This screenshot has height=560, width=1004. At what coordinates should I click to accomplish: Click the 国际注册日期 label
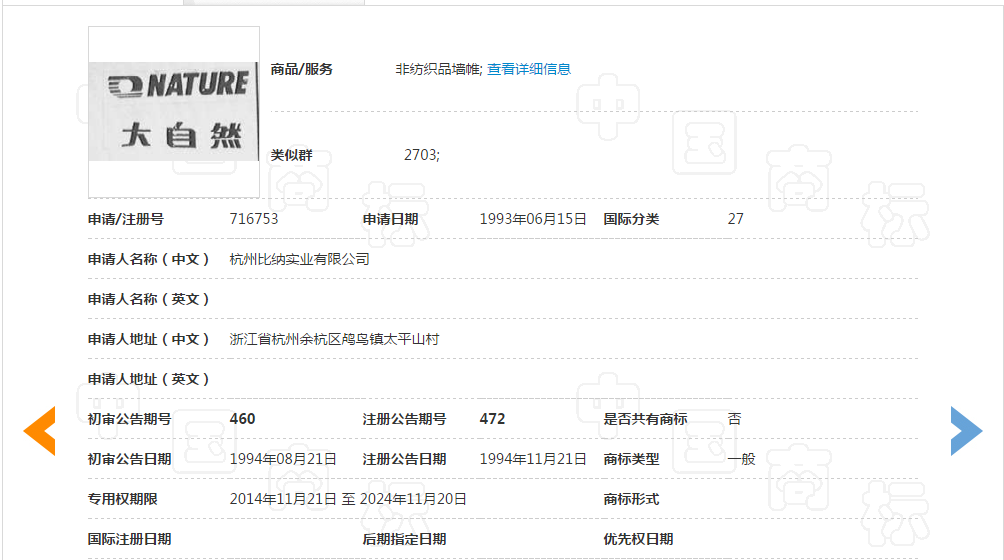click(x=129, y=539)
